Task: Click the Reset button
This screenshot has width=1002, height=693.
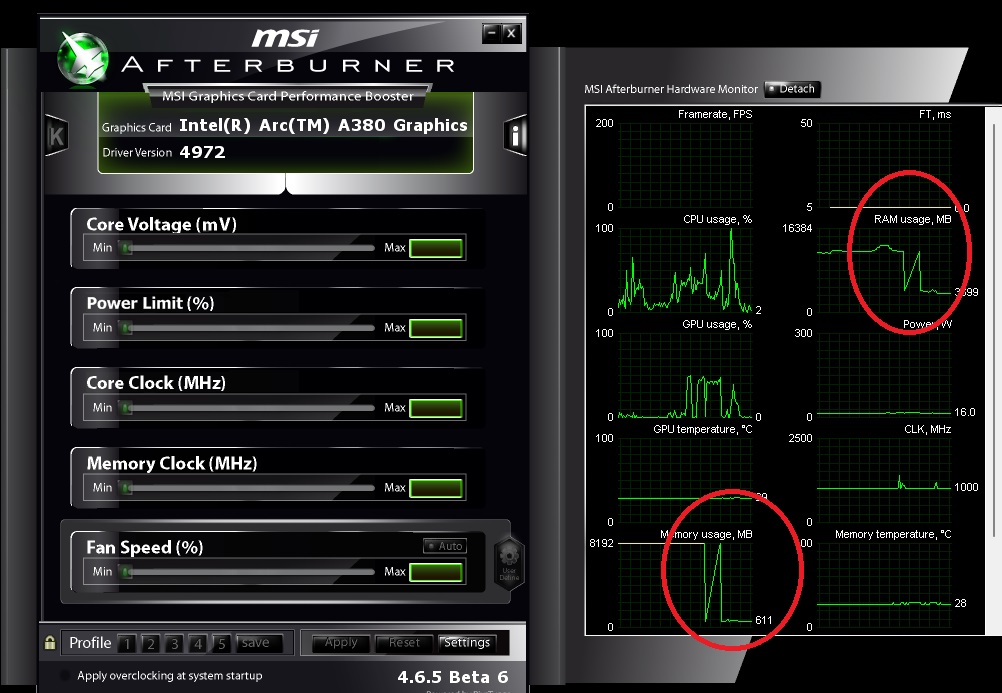Action: 404,642
